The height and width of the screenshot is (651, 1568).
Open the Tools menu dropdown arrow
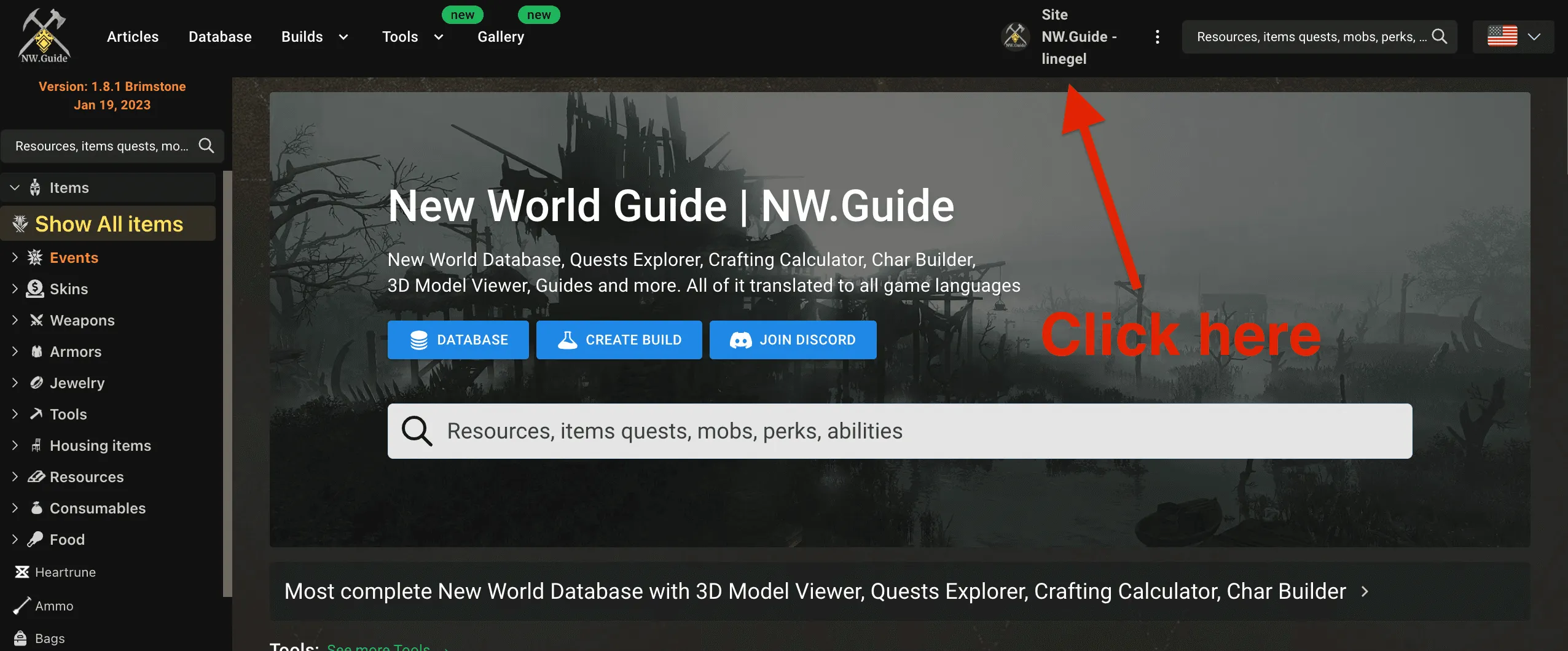[x=439, y=37]
